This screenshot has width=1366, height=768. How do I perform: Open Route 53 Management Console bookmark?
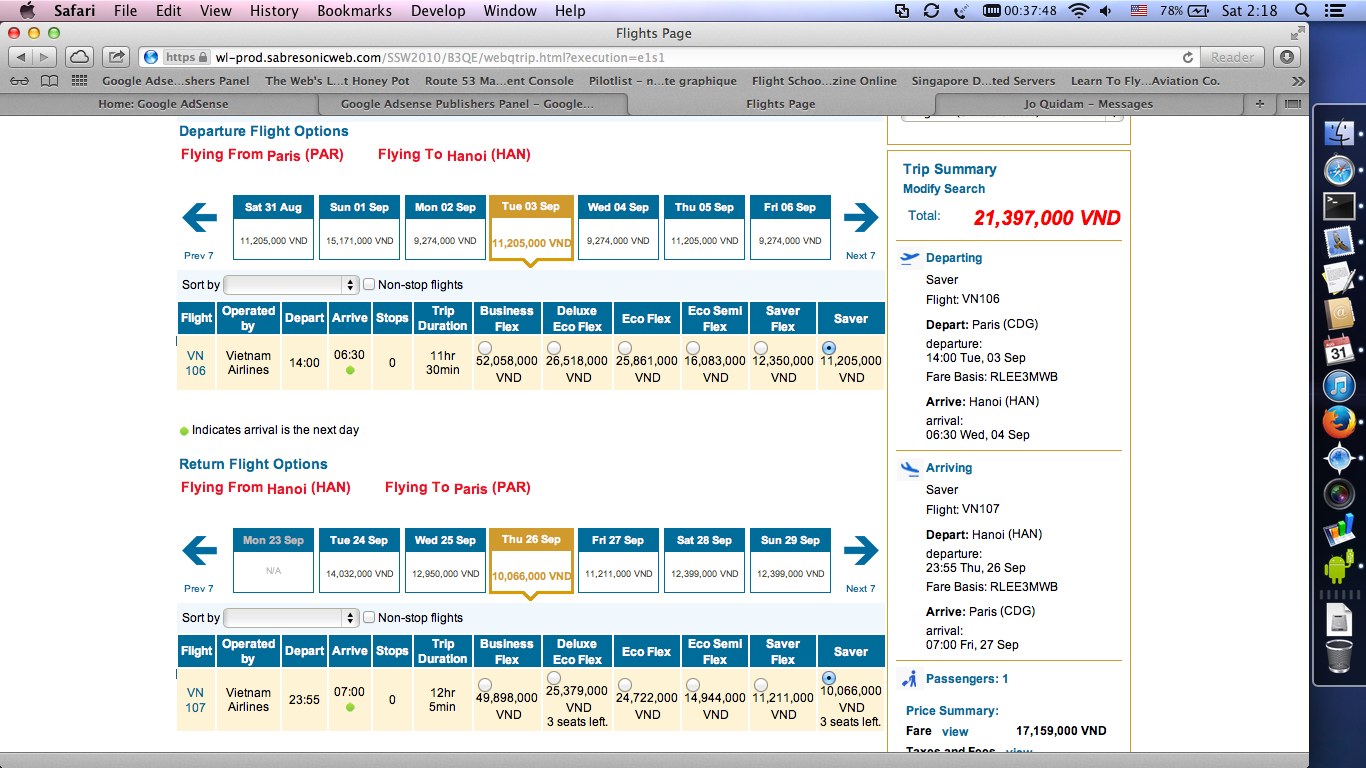pos(499,81)
